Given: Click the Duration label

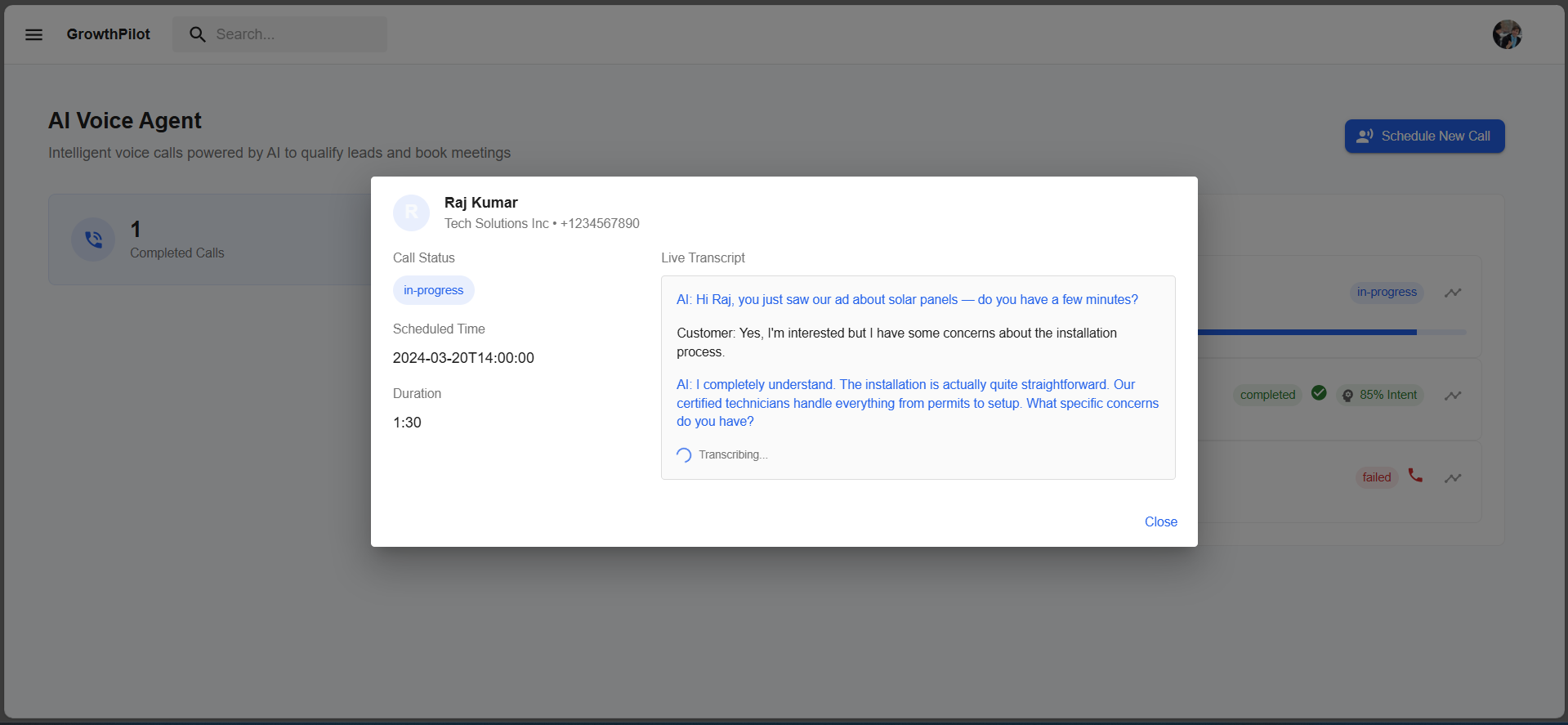Looking at the screenshot, I should 417,394.
